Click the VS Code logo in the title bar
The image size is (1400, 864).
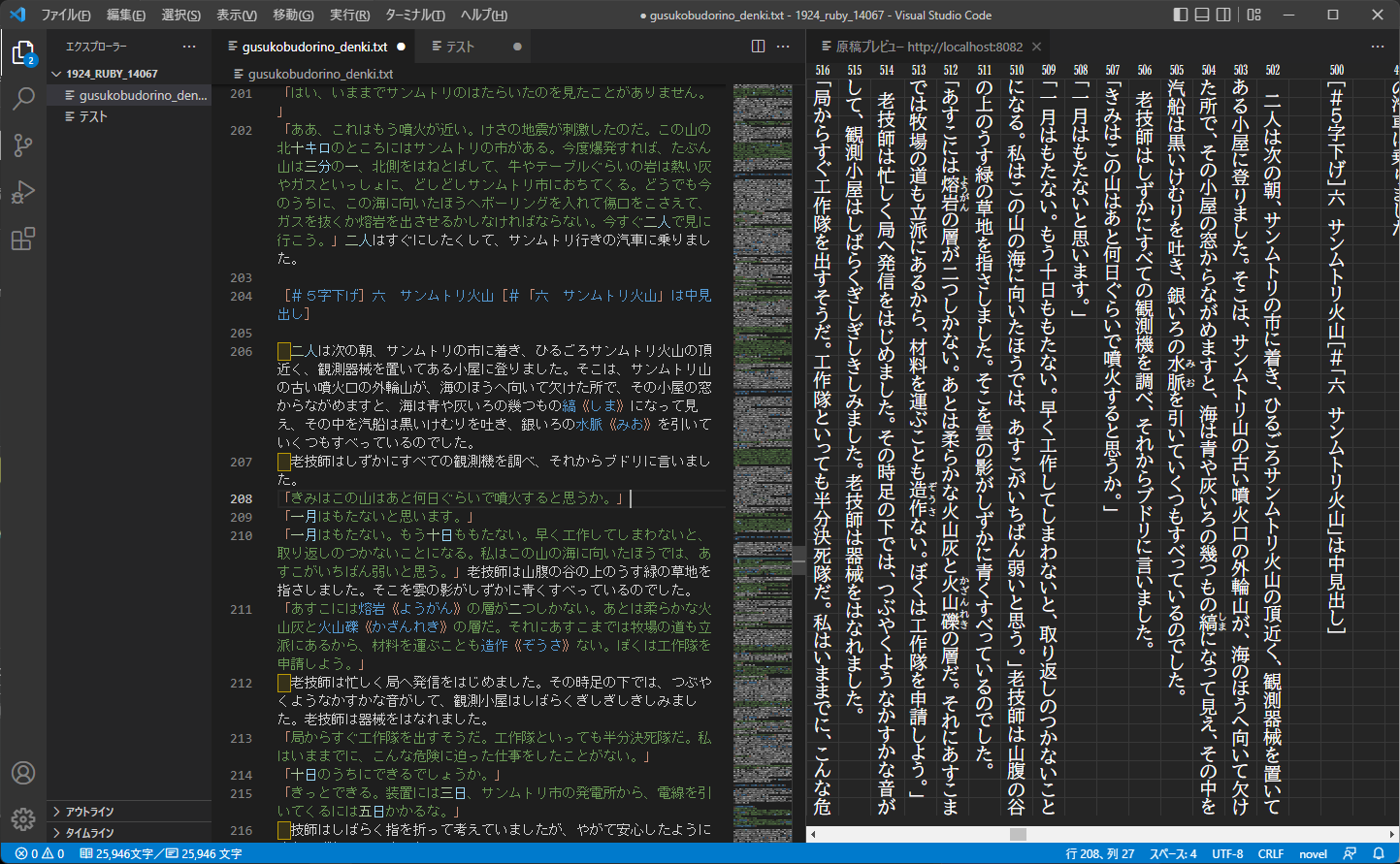click(x=16, y=15)
